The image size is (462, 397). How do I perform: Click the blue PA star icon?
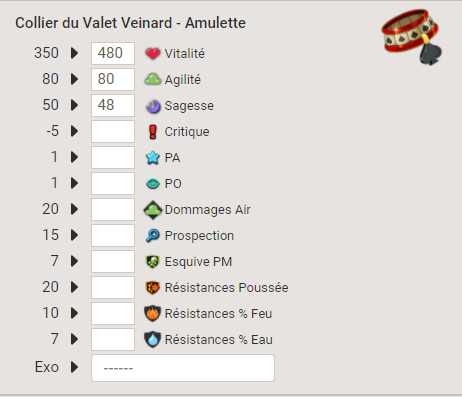click(153, 158)
